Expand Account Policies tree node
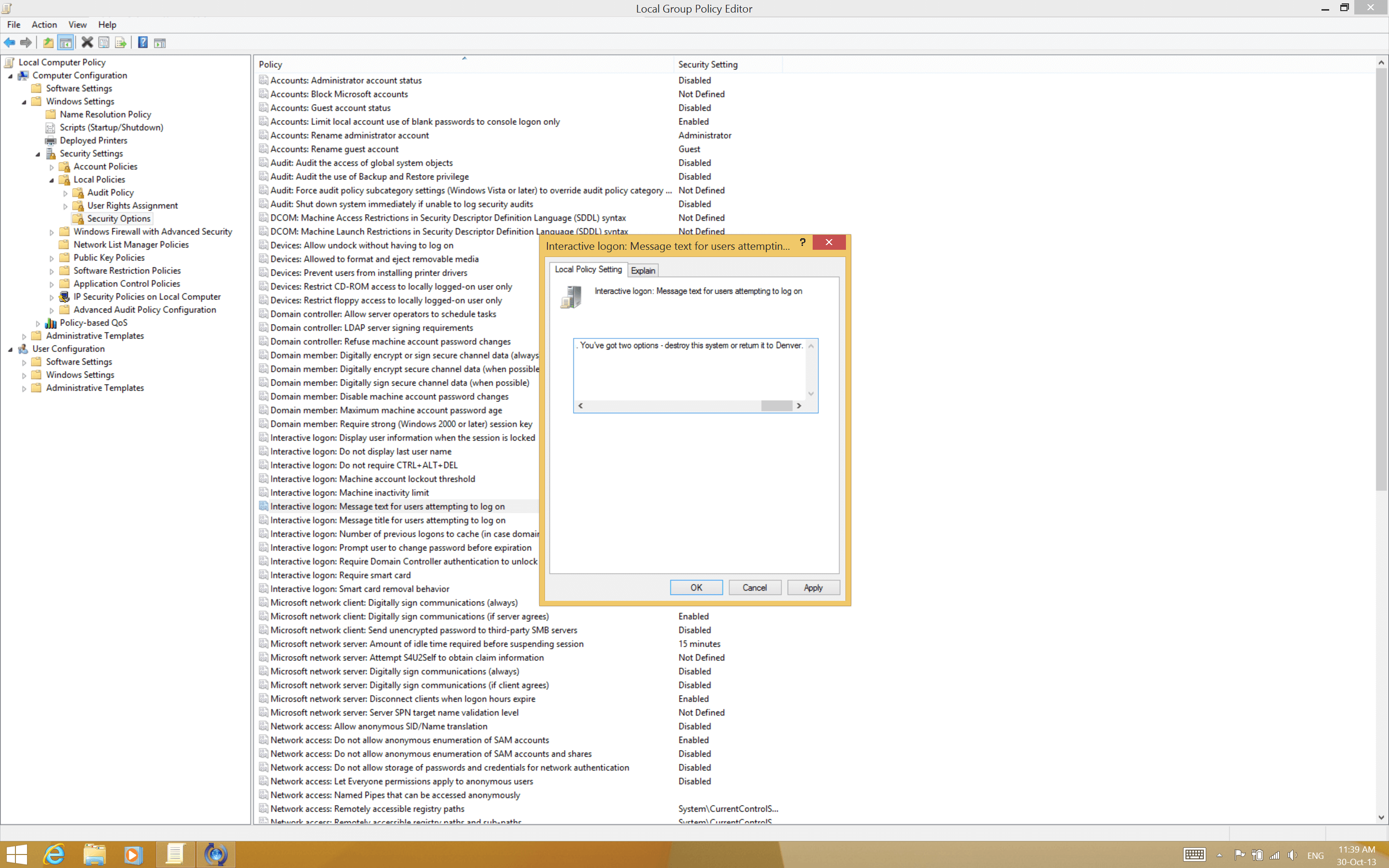Image resolution: width=1389 pixels, height=868 pixels. [52, 167]
